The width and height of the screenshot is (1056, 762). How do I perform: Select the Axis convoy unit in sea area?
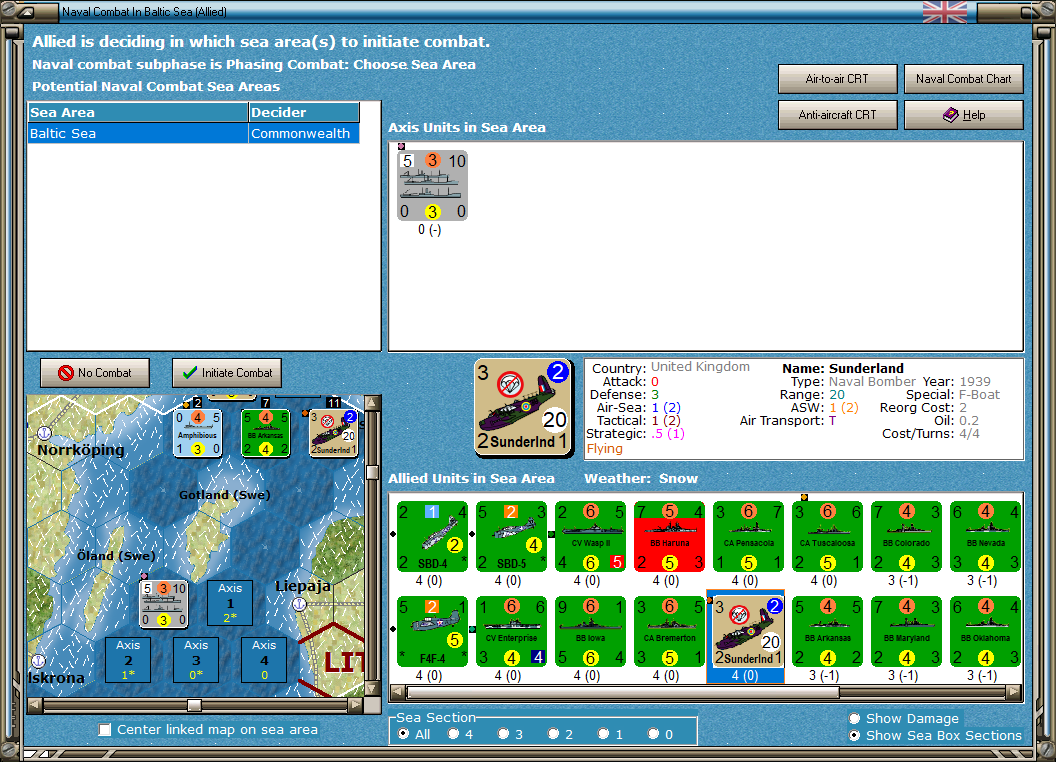click(432, 186)
